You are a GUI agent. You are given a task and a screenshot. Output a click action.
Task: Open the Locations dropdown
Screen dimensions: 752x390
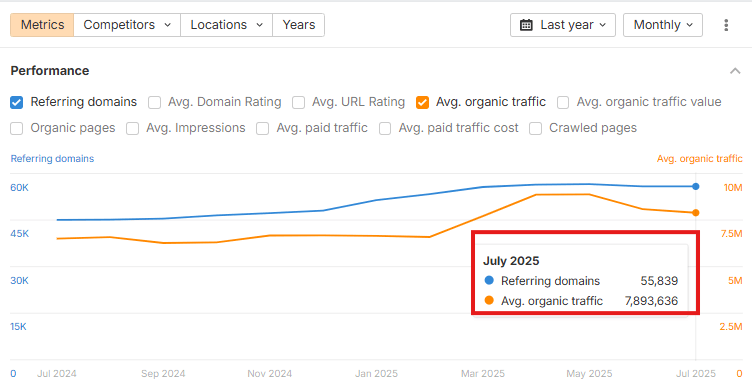226,25
